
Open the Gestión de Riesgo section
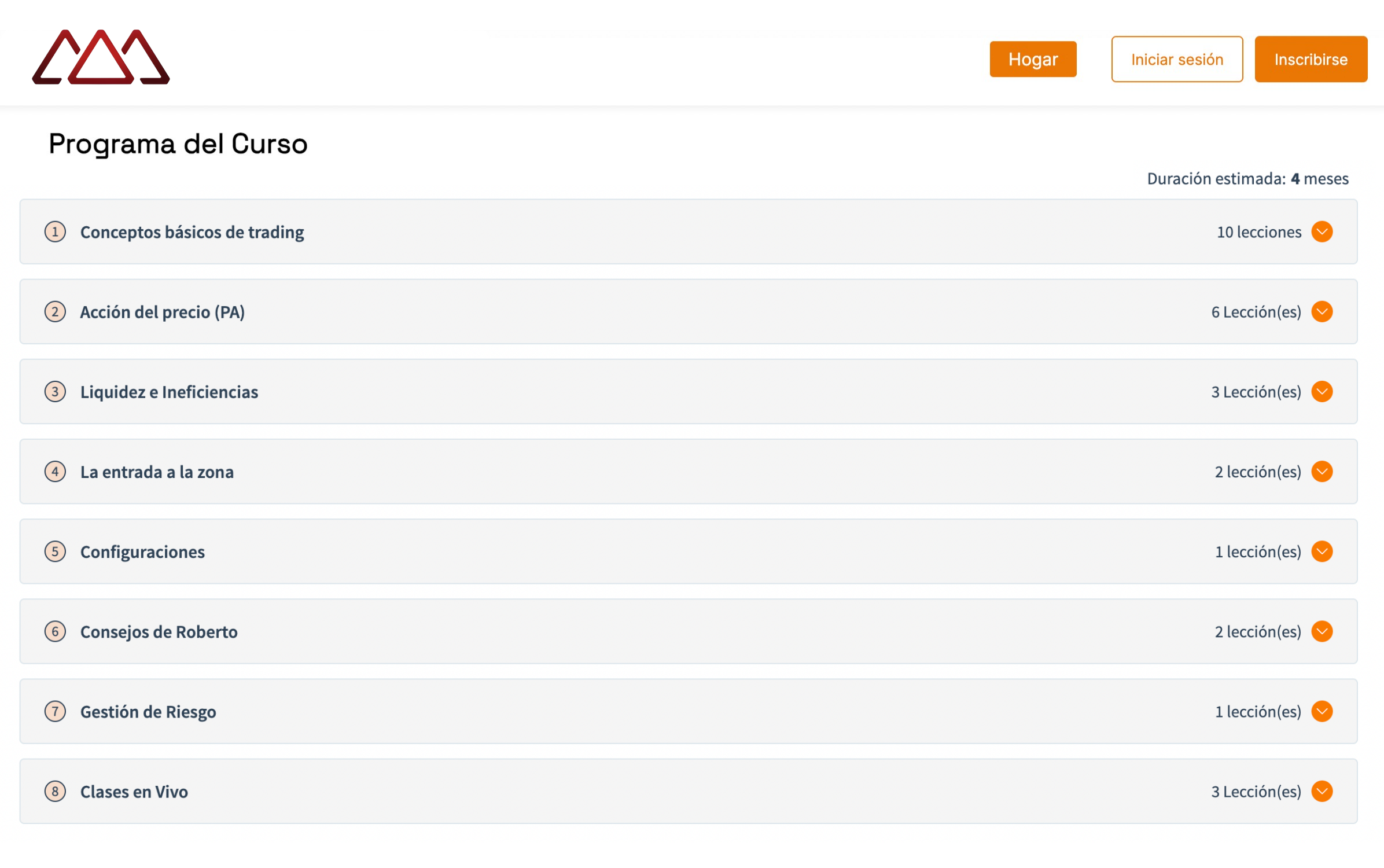click(x=1322, y=712)
